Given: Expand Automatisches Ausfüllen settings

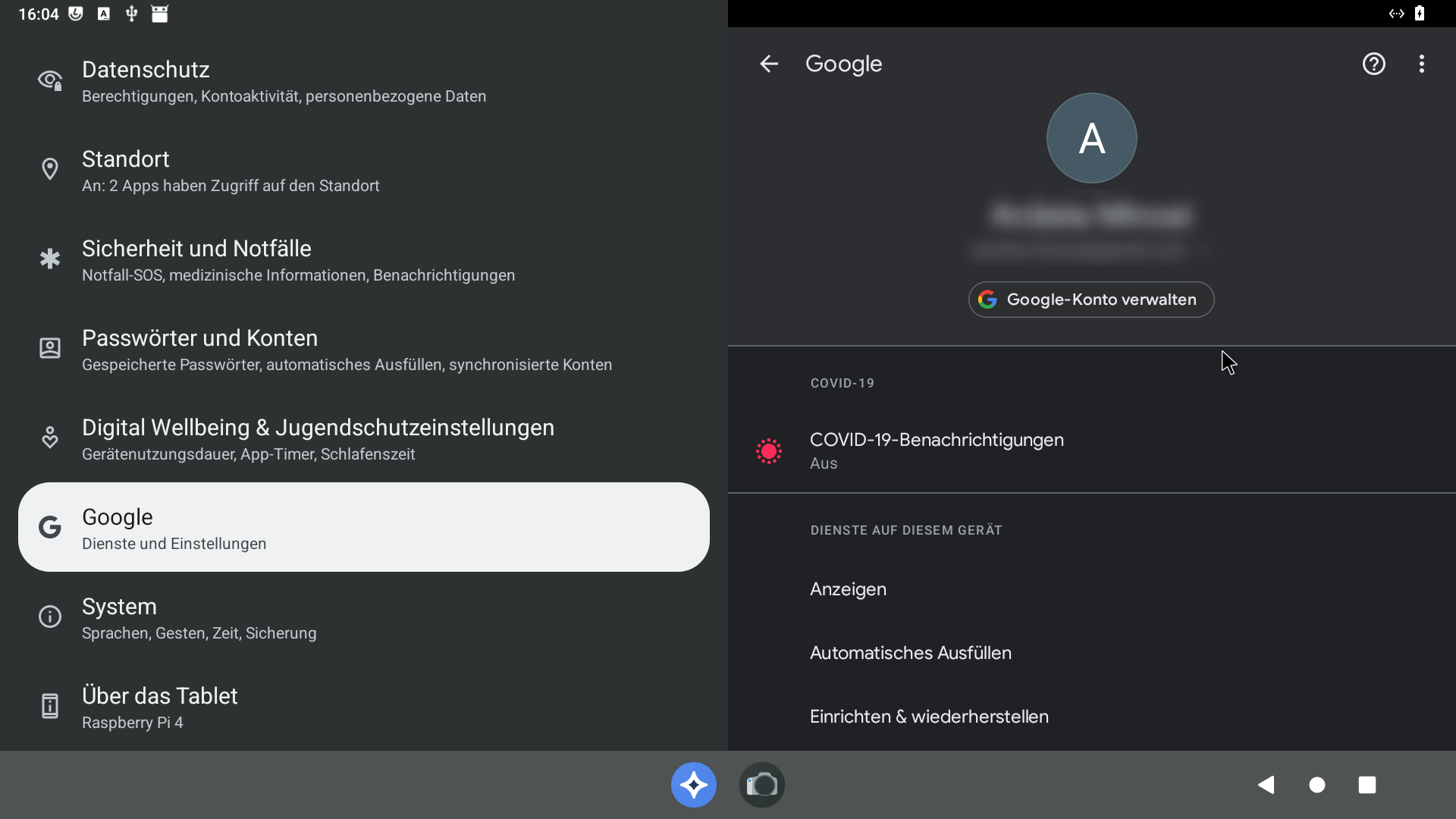Looking at the screenshot, I should pyautogui.click(x=910, y=653).
